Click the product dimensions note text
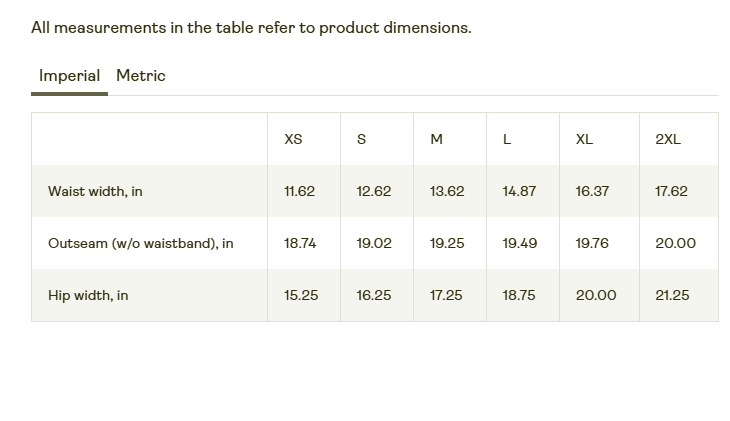This screenshot has width=730, height=421. (x=251, y=28)
